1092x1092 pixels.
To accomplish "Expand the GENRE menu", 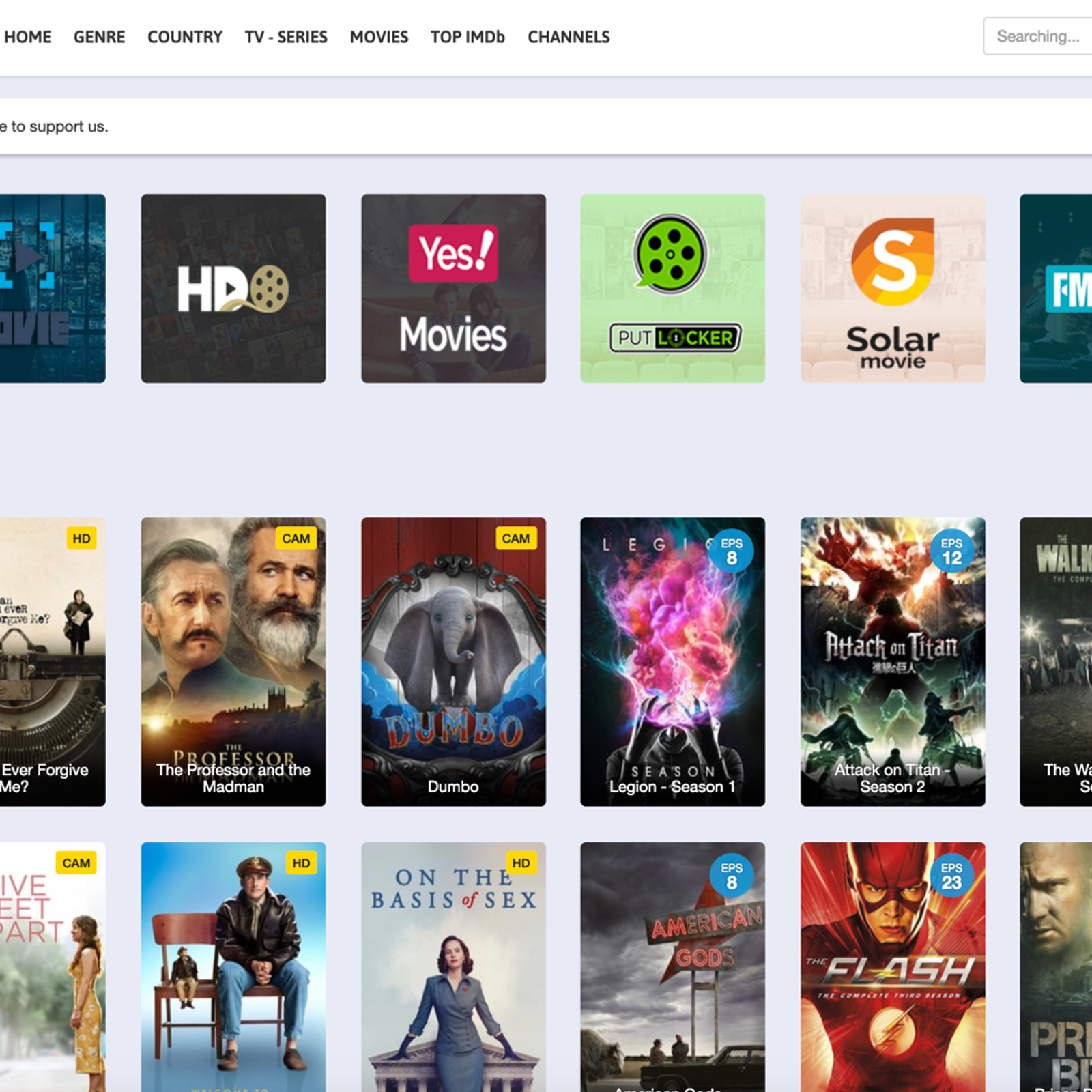I will point(99,37).
